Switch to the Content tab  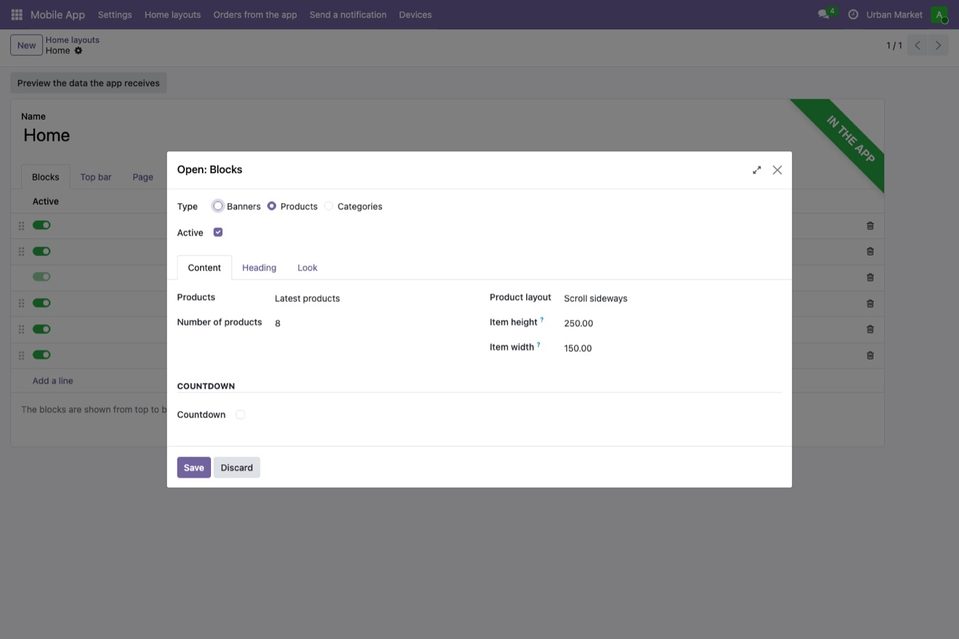204,268
